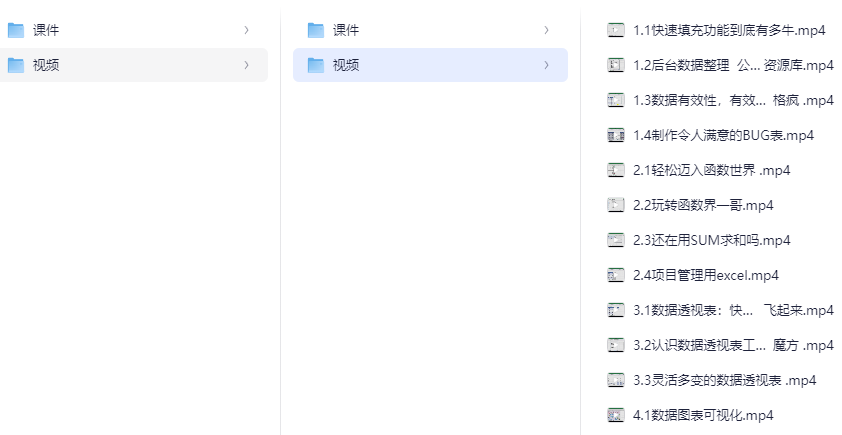Open 2.4项目管理用excel.mp4 file

pos(705,275)
